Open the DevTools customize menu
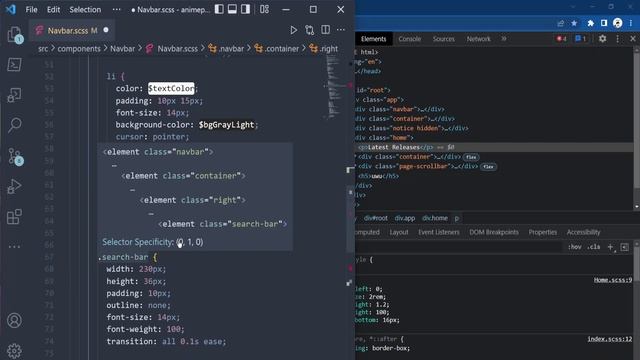Image resolution: width=640 pixels, height=360 pixels. [618, 39]
